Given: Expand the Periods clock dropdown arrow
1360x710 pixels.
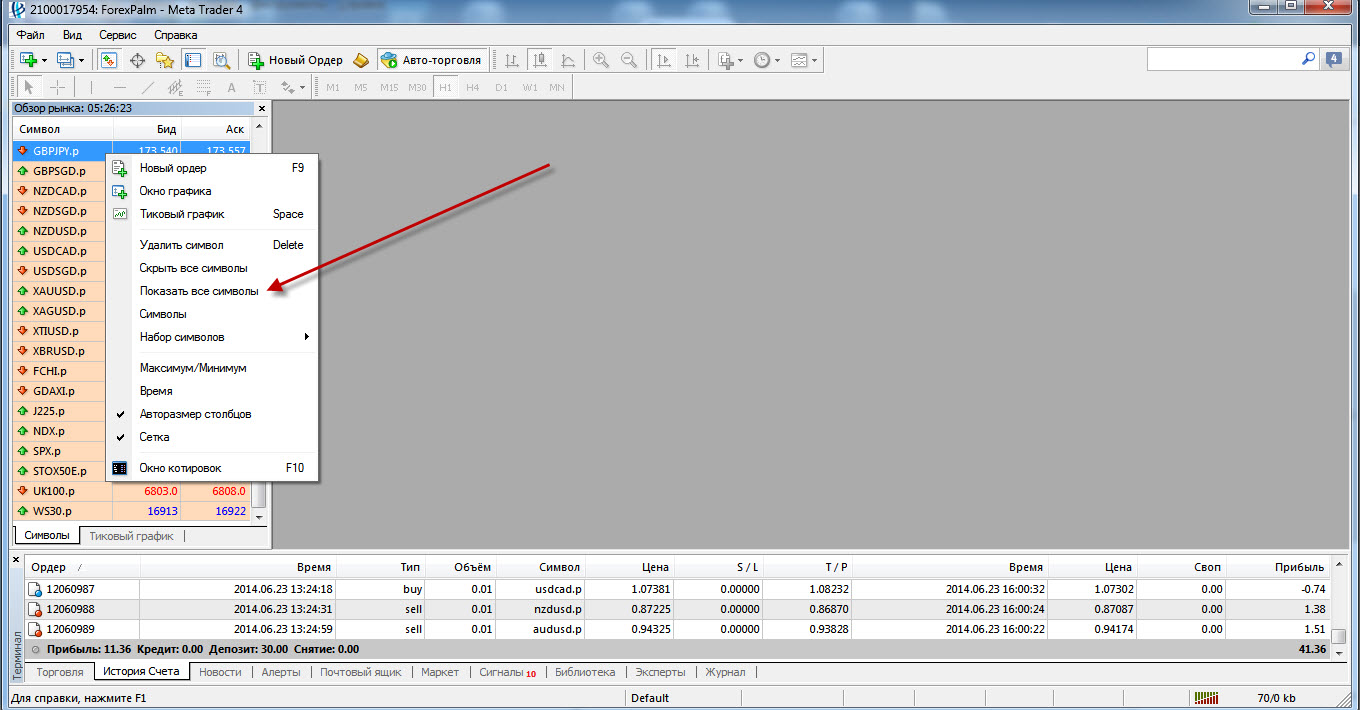Looking at the screenshot, I should tap(777, 60).
